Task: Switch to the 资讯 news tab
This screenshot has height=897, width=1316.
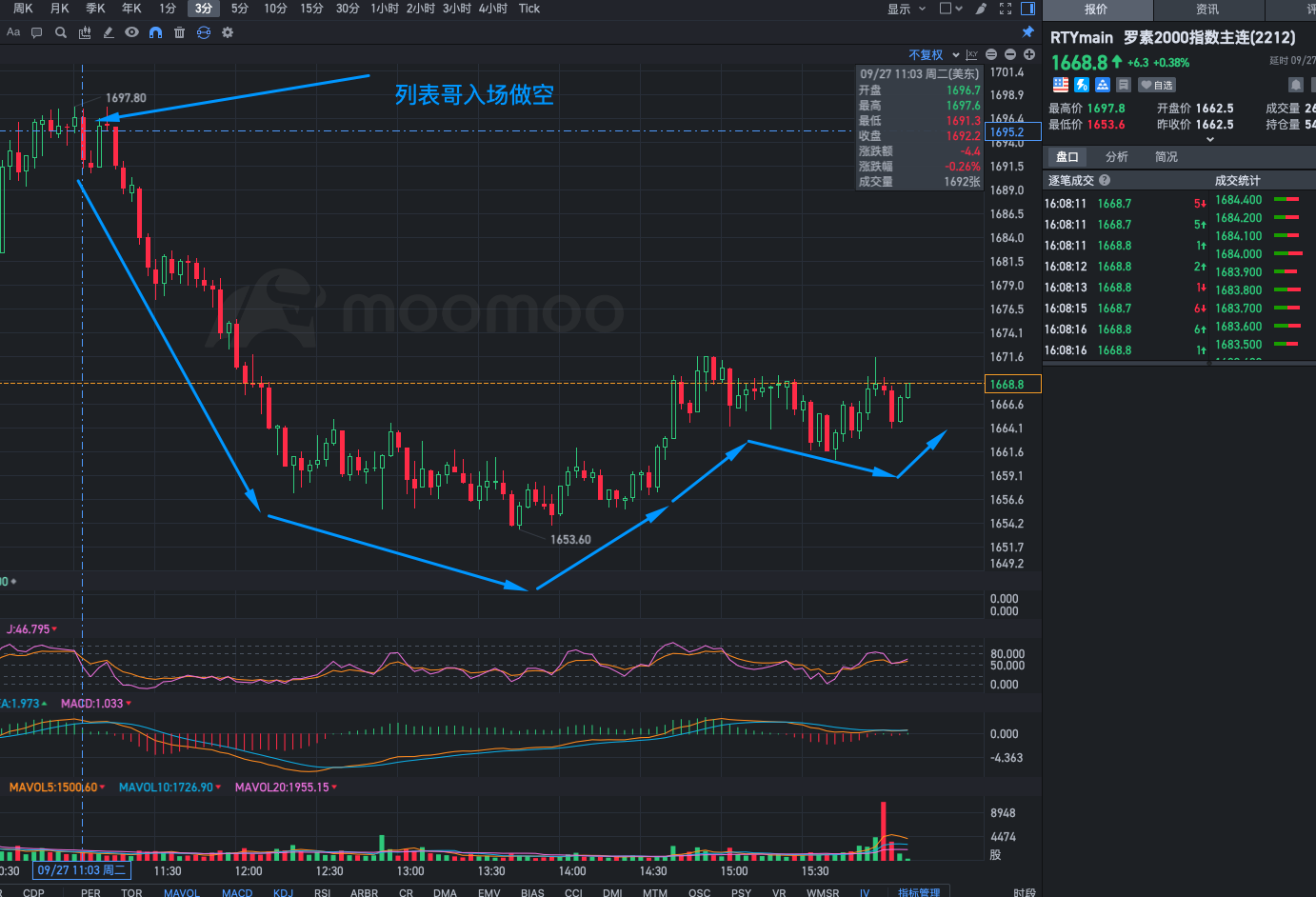Action: pos(1207,10)
